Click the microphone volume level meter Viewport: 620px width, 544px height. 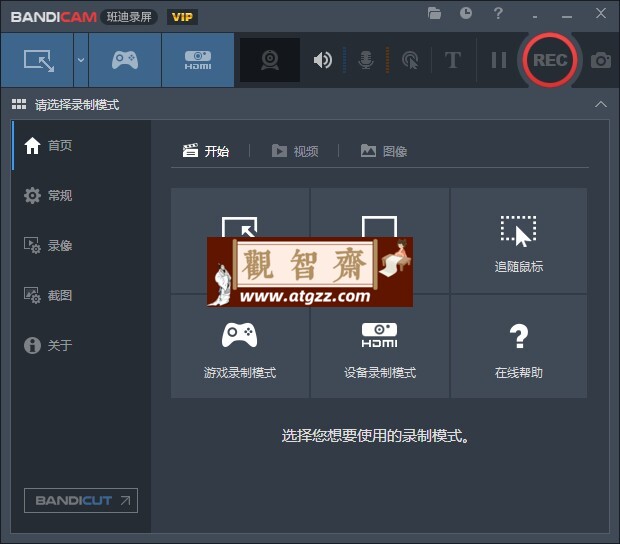coord(387,60)
